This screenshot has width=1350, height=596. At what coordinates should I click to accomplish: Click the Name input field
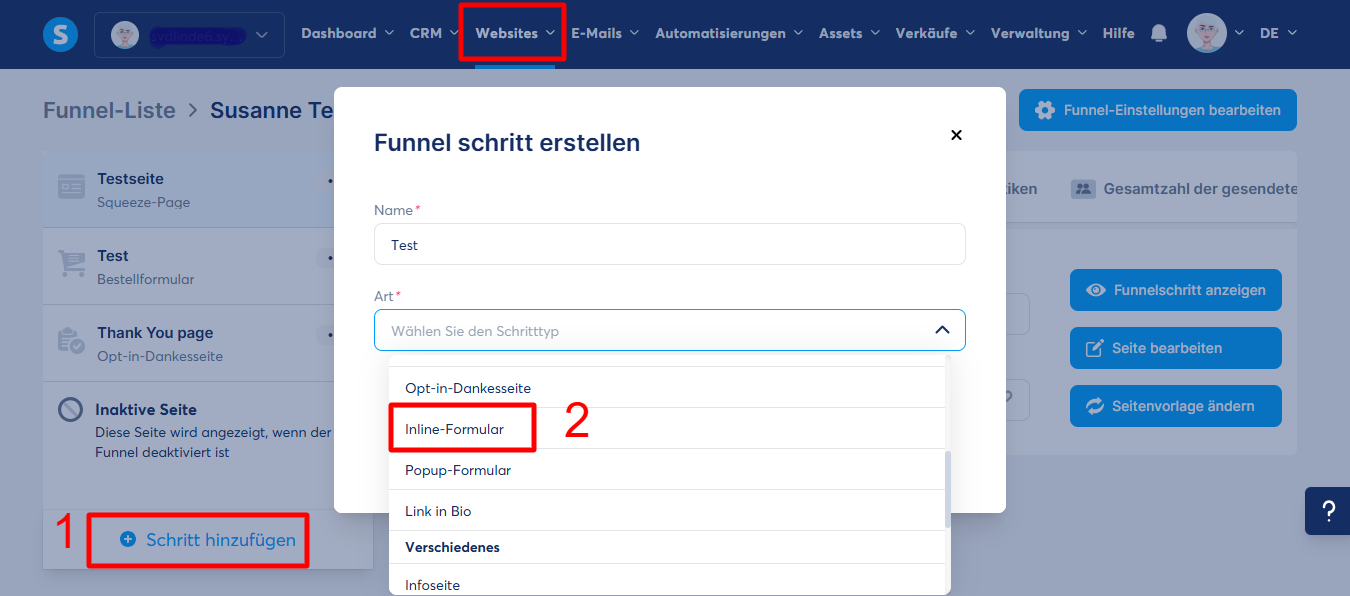[670, 244]
